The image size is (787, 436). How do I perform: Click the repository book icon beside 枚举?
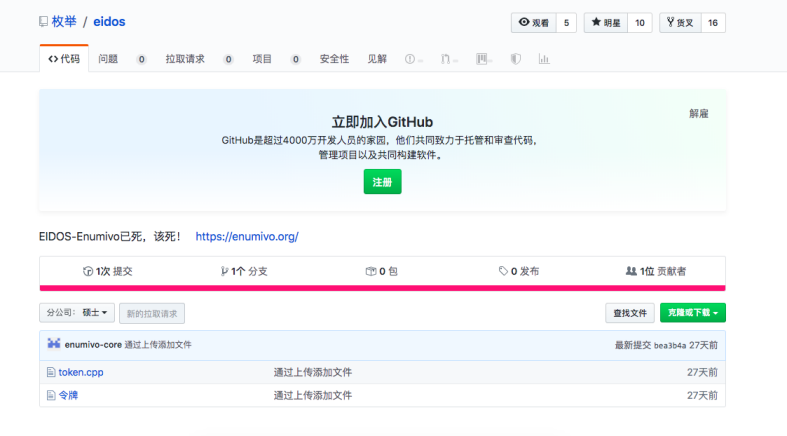[x=44, y=22]
